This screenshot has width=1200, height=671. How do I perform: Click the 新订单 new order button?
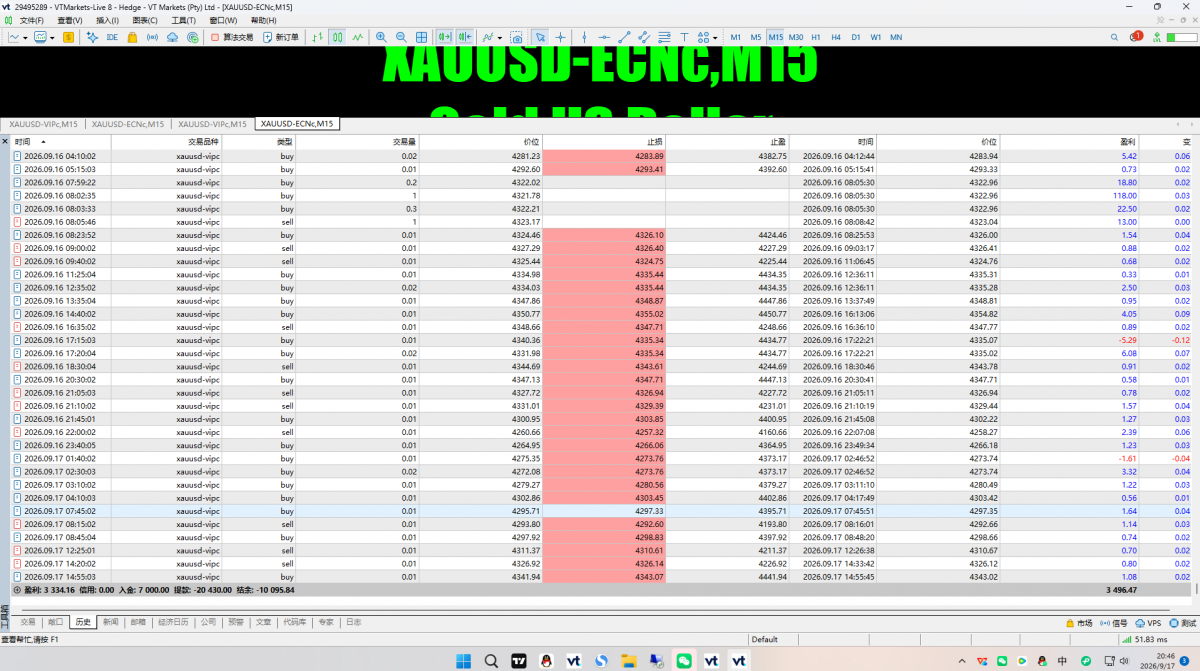pyautogui.click(x=281, y=37)
